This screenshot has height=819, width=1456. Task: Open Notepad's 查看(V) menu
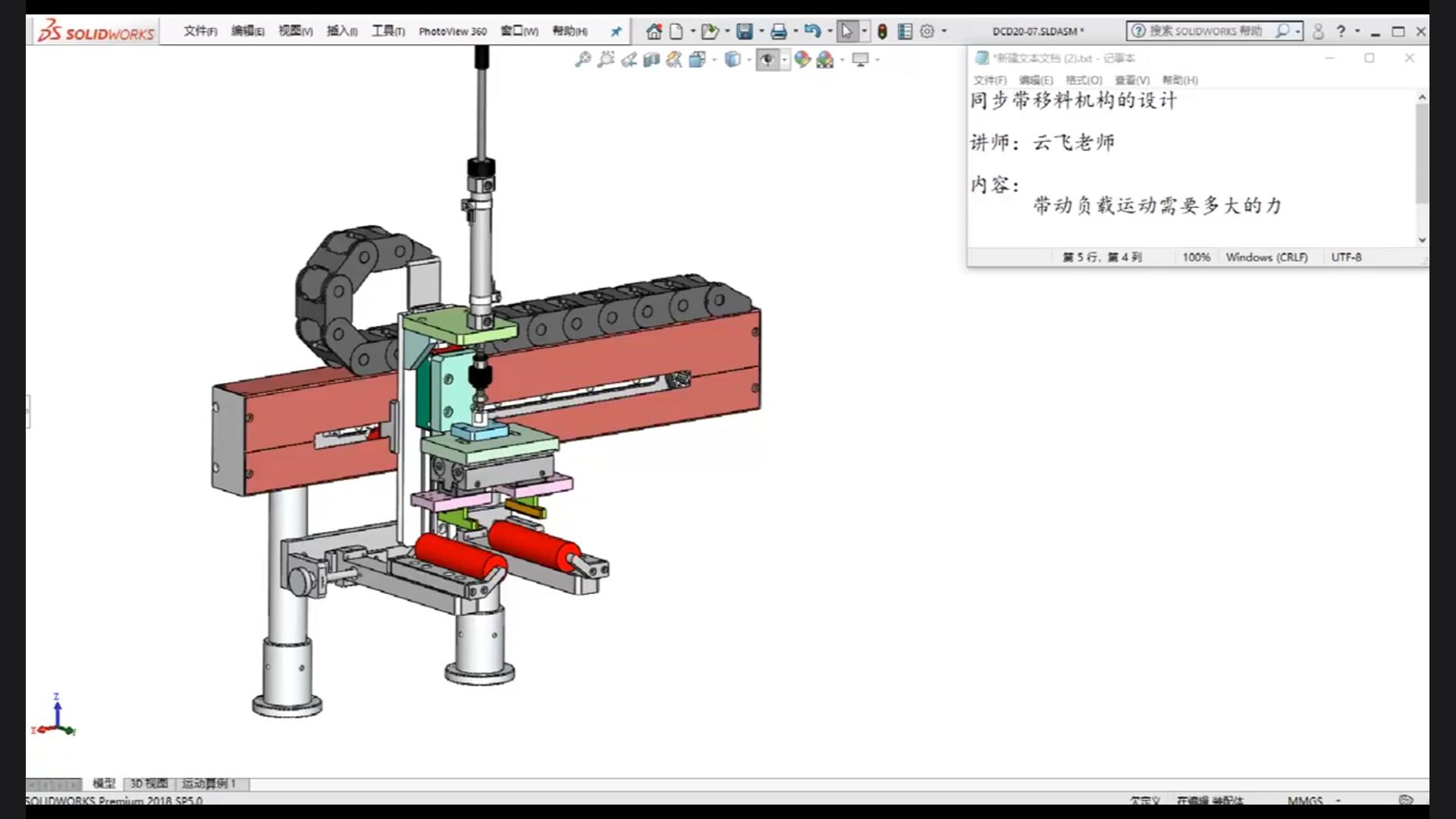pos(1132,80)
